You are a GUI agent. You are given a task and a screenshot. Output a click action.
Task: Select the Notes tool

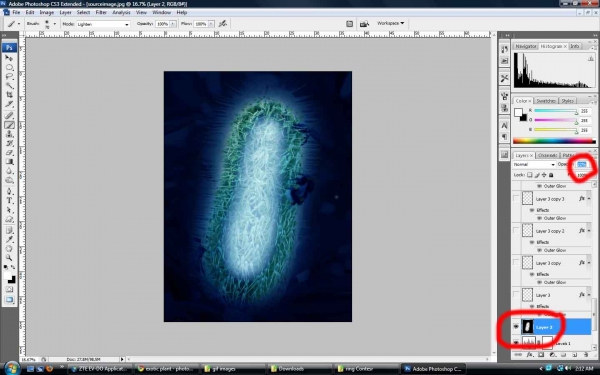click(x=9, y=230)
